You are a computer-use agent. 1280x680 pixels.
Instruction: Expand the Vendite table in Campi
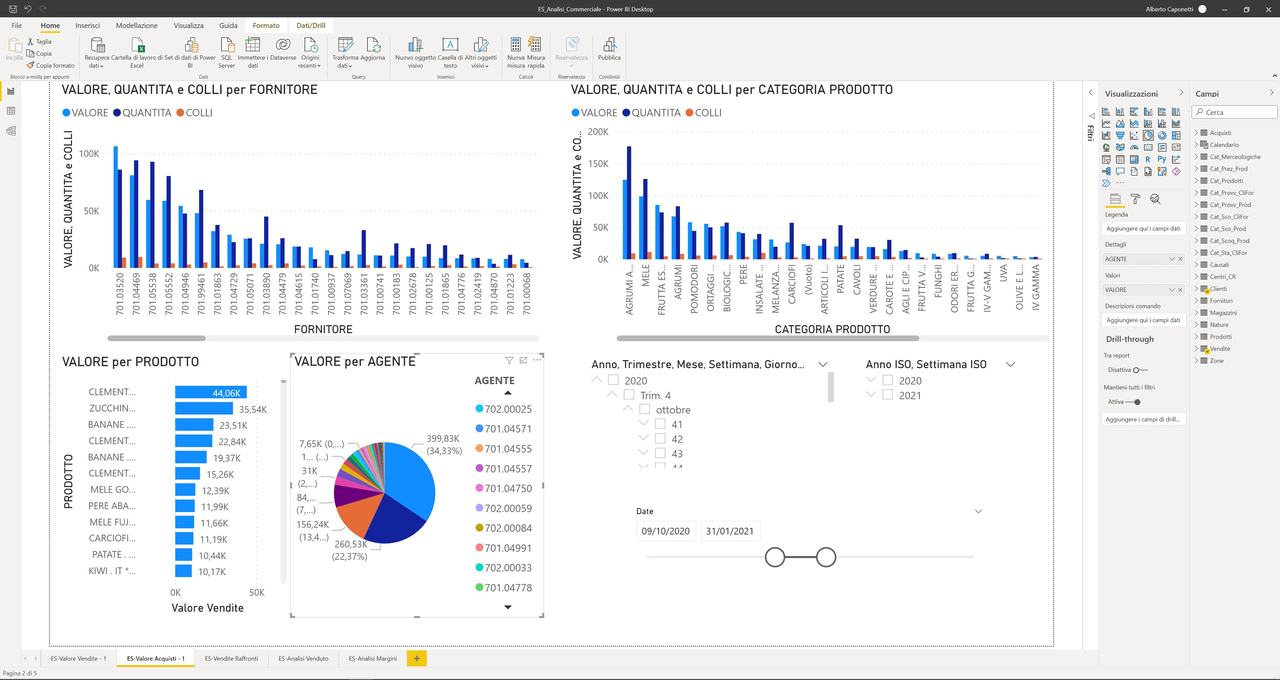1197,349
